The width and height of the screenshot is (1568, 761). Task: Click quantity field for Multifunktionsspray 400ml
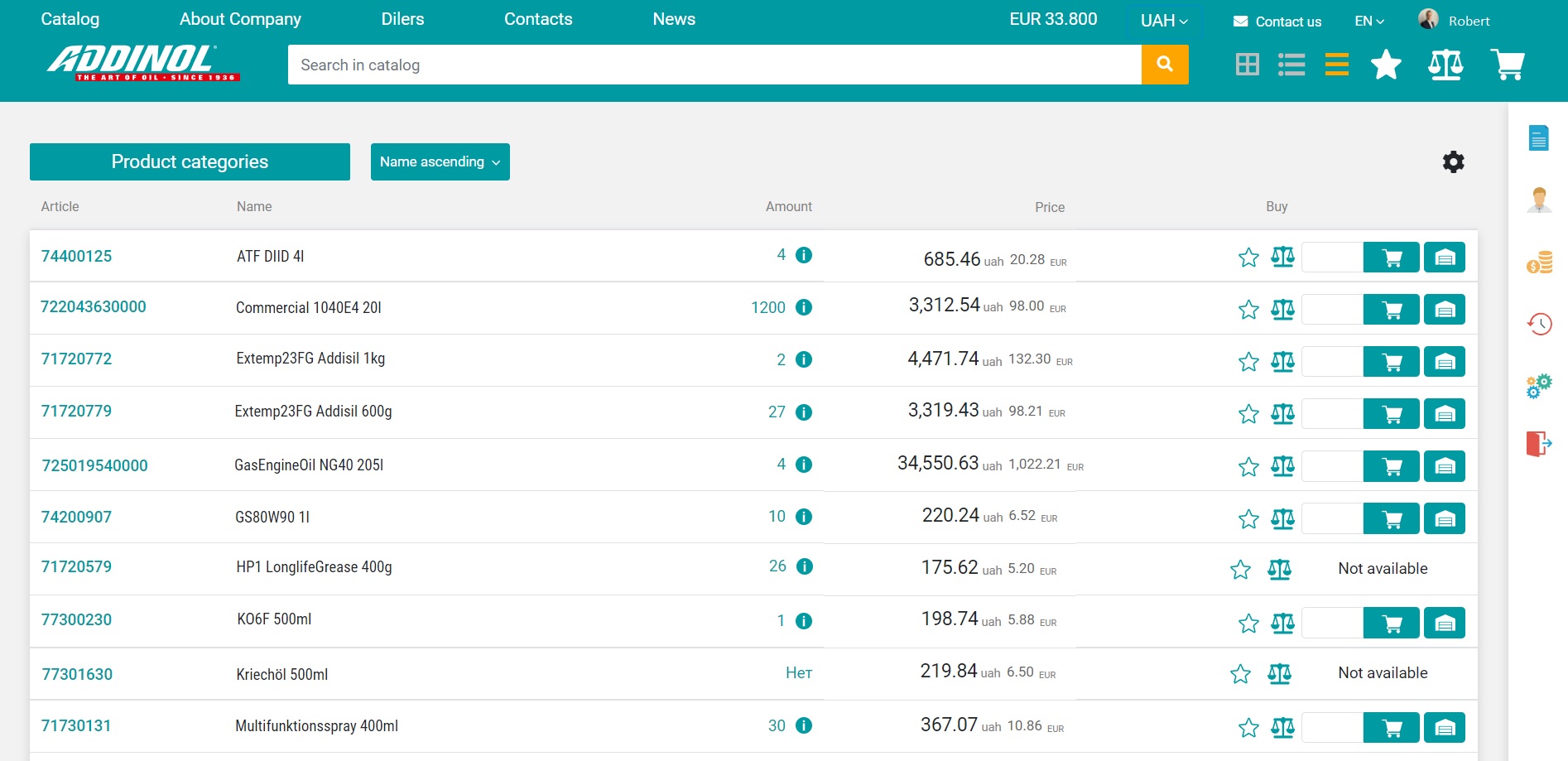tap(1332, 728)
